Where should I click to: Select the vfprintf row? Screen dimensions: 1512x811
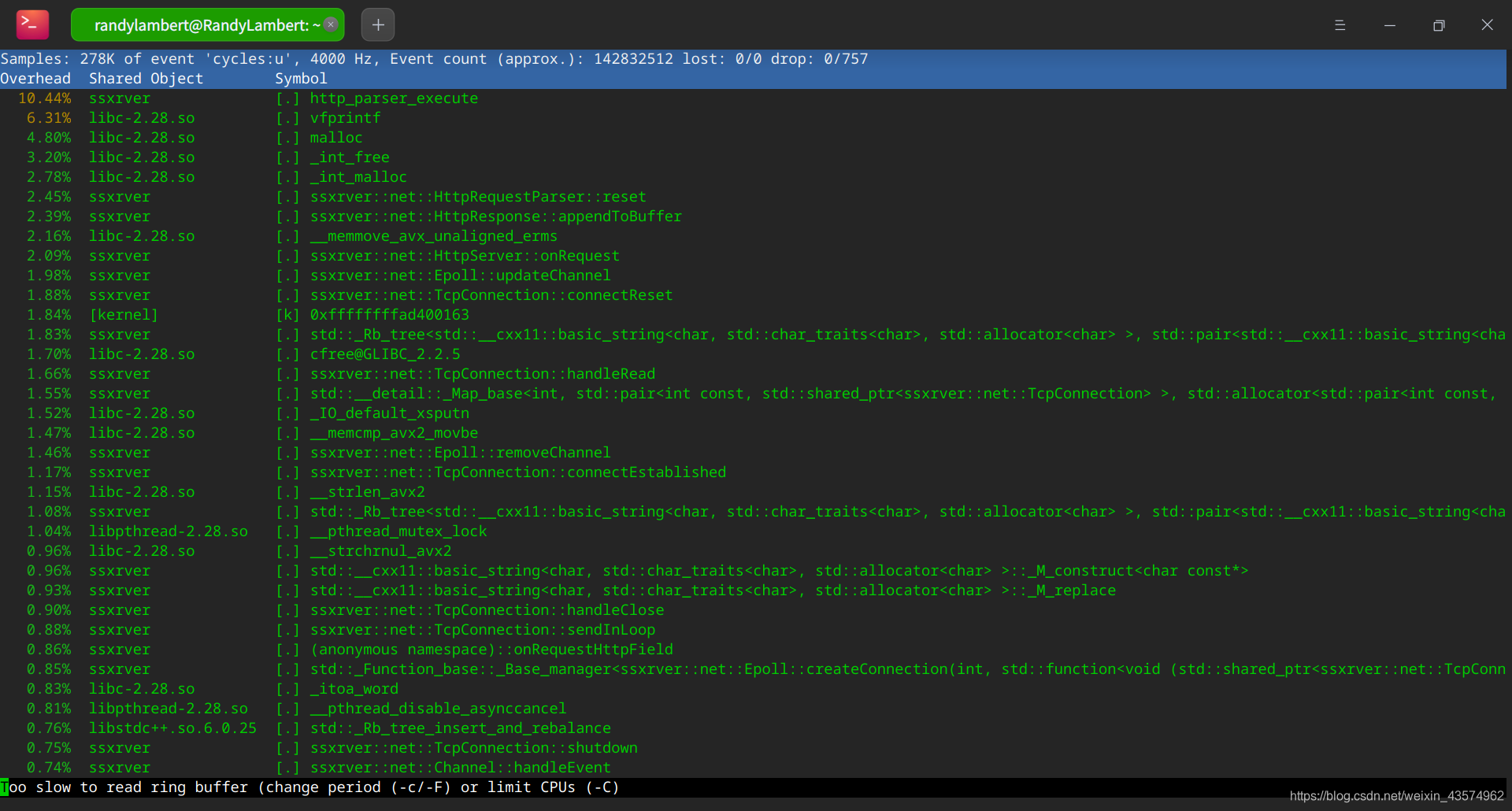click(x=753, y=118)
